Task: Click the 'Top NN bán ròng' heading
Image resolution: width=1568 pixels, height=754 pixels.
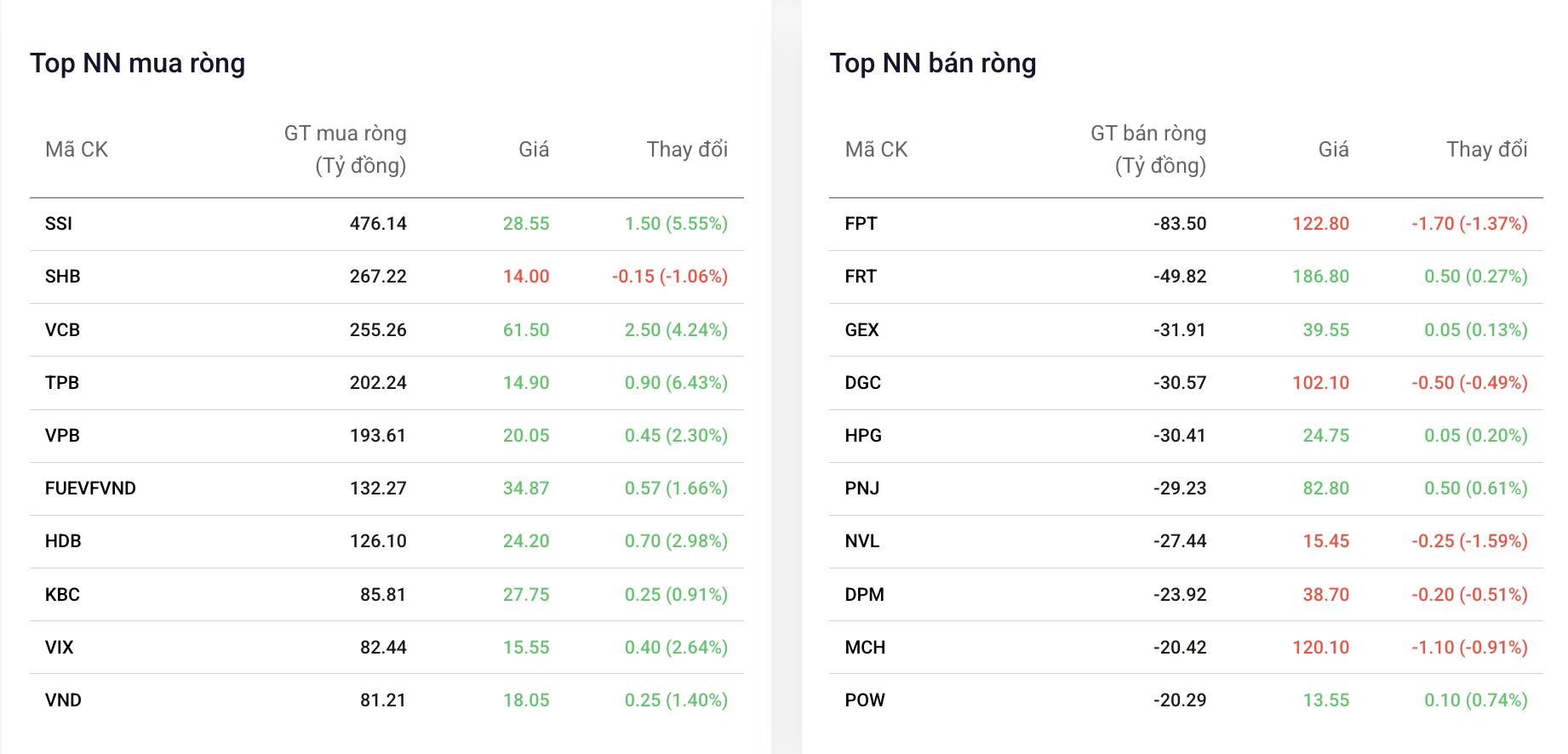Action: click(933, 64)
